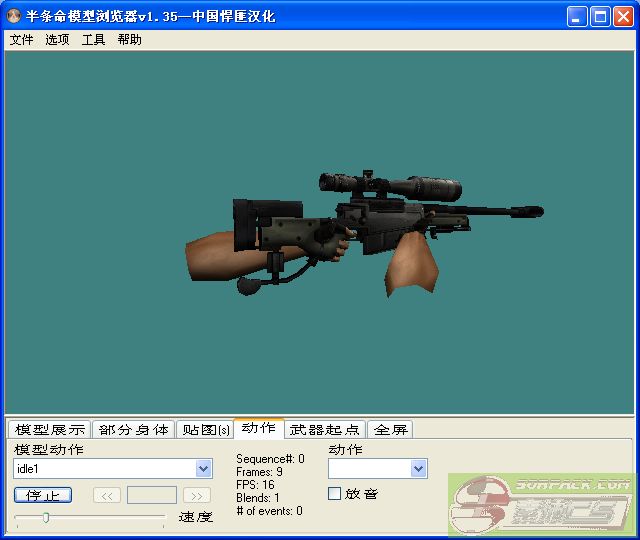Enable the 放音 play sound checkbox
This screenshot has height=540, width=640.
pos(334,493)
